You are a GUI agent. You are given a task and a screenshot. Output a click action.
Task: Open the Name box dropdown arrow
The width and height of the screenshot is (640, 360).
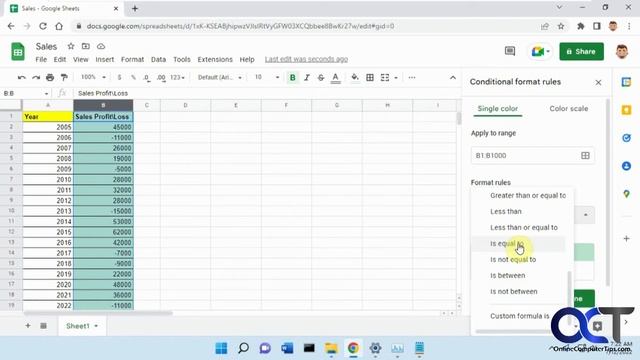[46, 93]
